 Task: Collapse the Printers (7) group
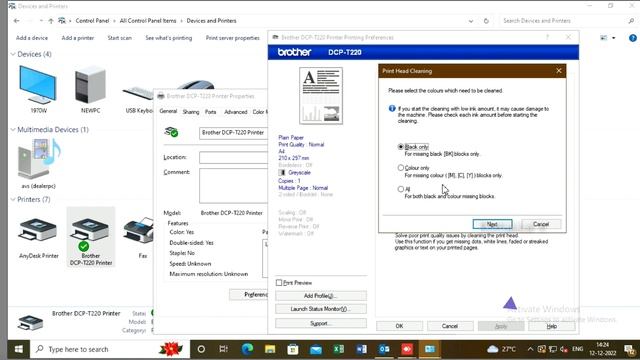coord(13,199)
